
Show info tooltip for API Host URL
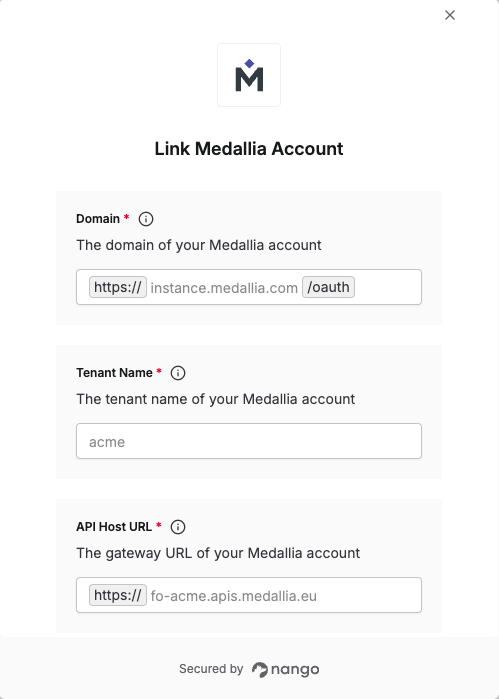[x=178, y=527]
